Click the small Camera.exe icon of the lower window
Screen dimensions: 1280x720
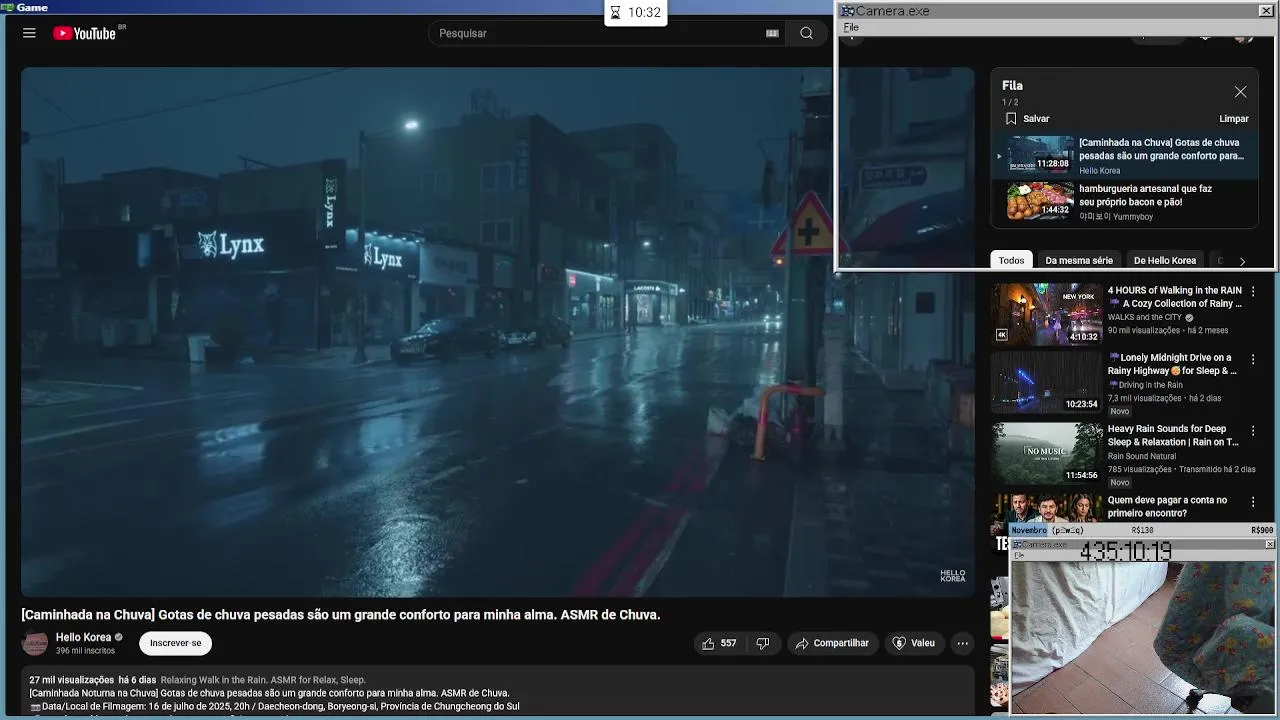pyautogui.click(x=1017, y=545)
